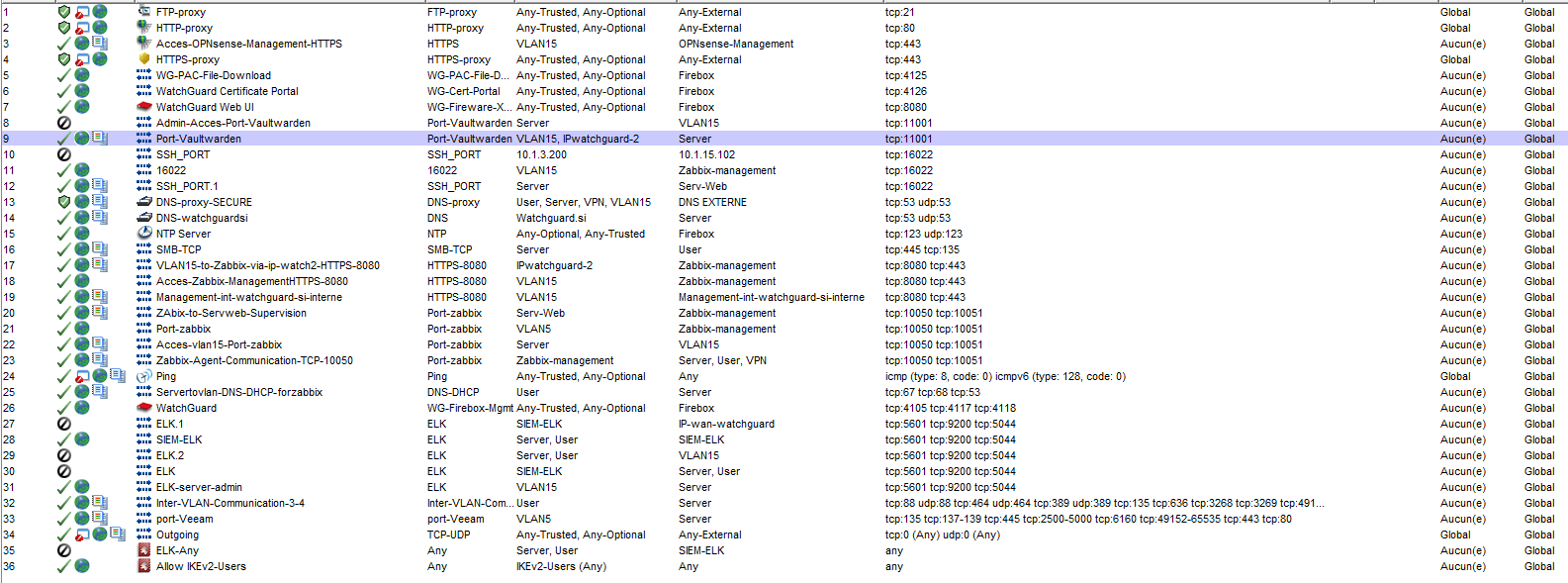The image size is (1568, 583).
Task: Click the tcp:21 port cell
Action: (899, 12)
